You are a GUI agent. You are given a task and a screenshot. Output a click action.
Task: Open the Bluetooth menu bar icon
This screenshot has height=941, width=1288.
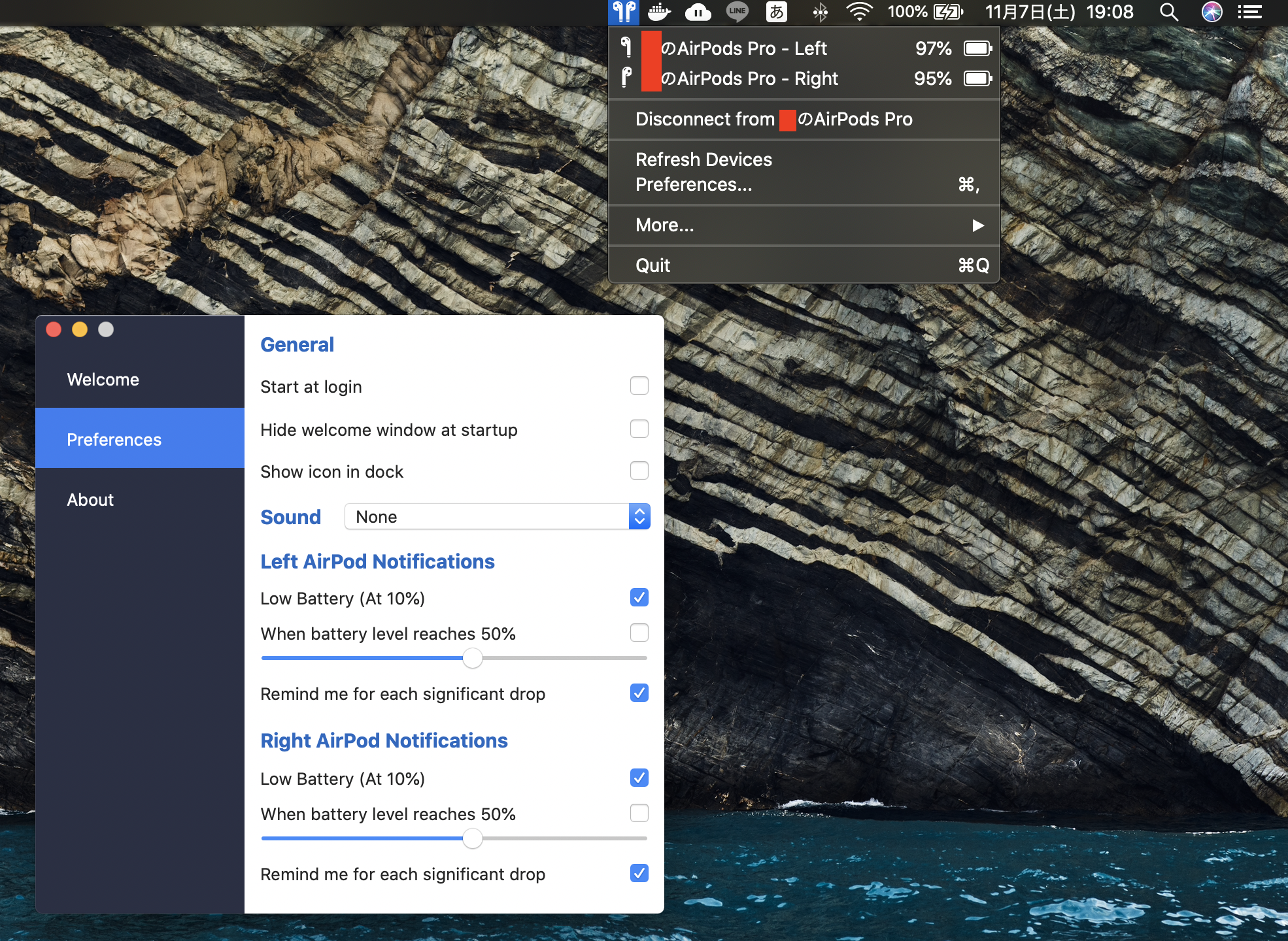pos(820,12)
